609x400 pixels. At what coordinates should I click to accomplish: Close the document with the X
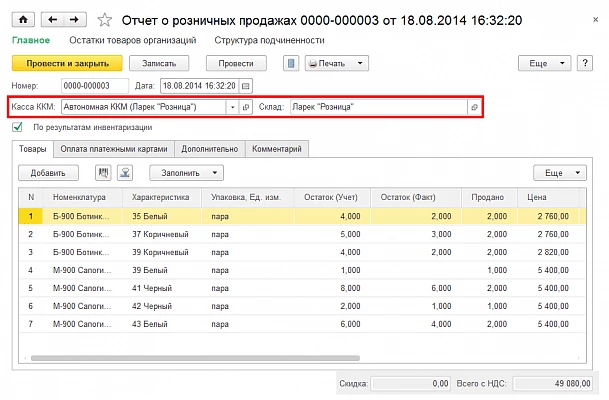[x=595, y=19]
